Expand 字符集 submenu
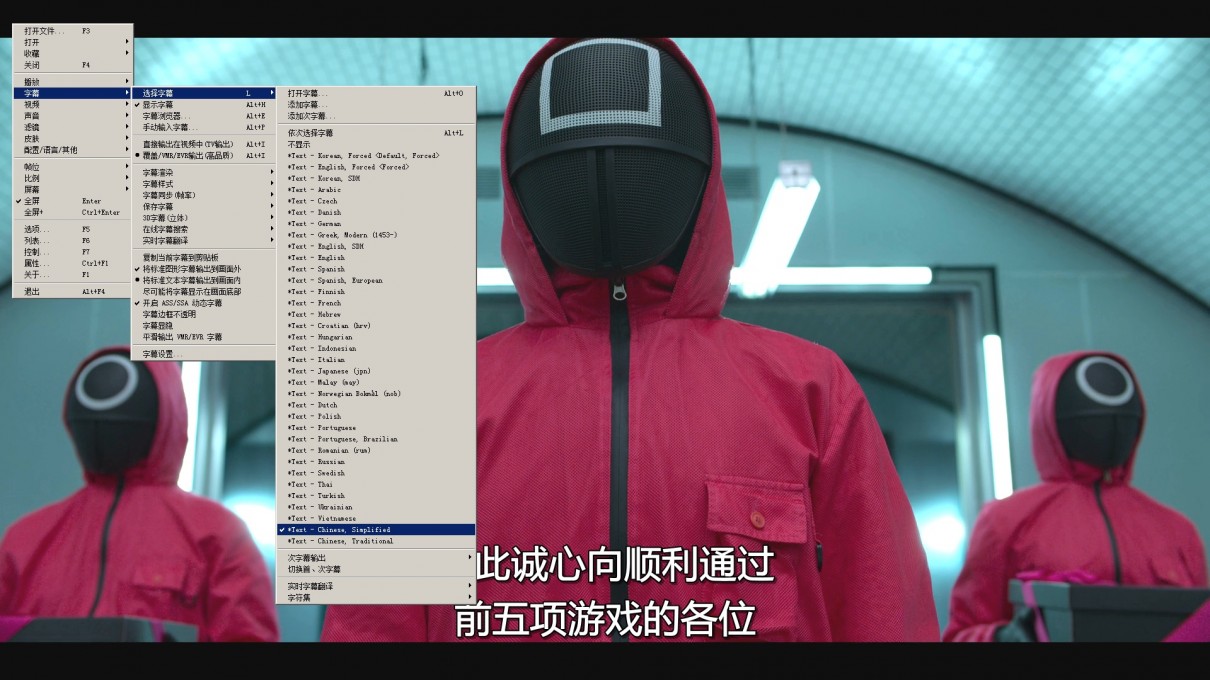This screenshot has height=680, width=1210. pos(376,597)
